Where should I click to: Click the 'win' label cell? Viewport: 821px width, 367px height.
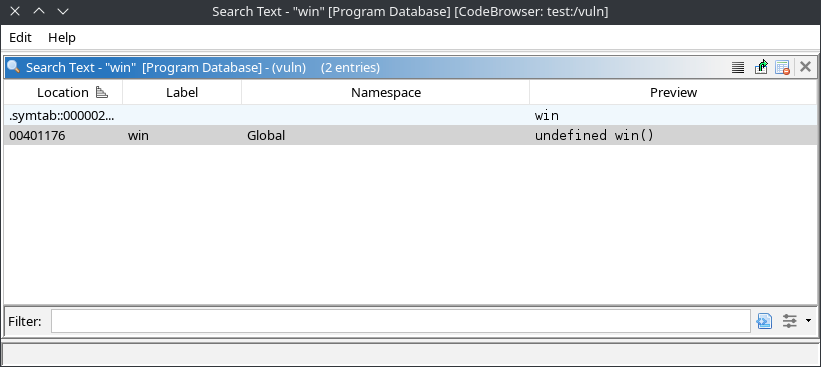[182, 136]
